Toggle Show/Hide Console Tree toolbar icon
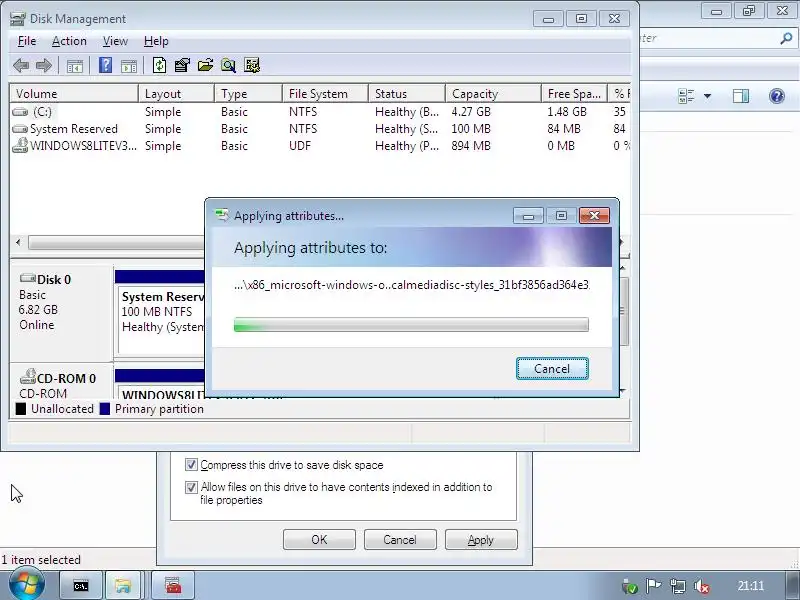This screenshot has height=600, width=800. coord(74,66)
